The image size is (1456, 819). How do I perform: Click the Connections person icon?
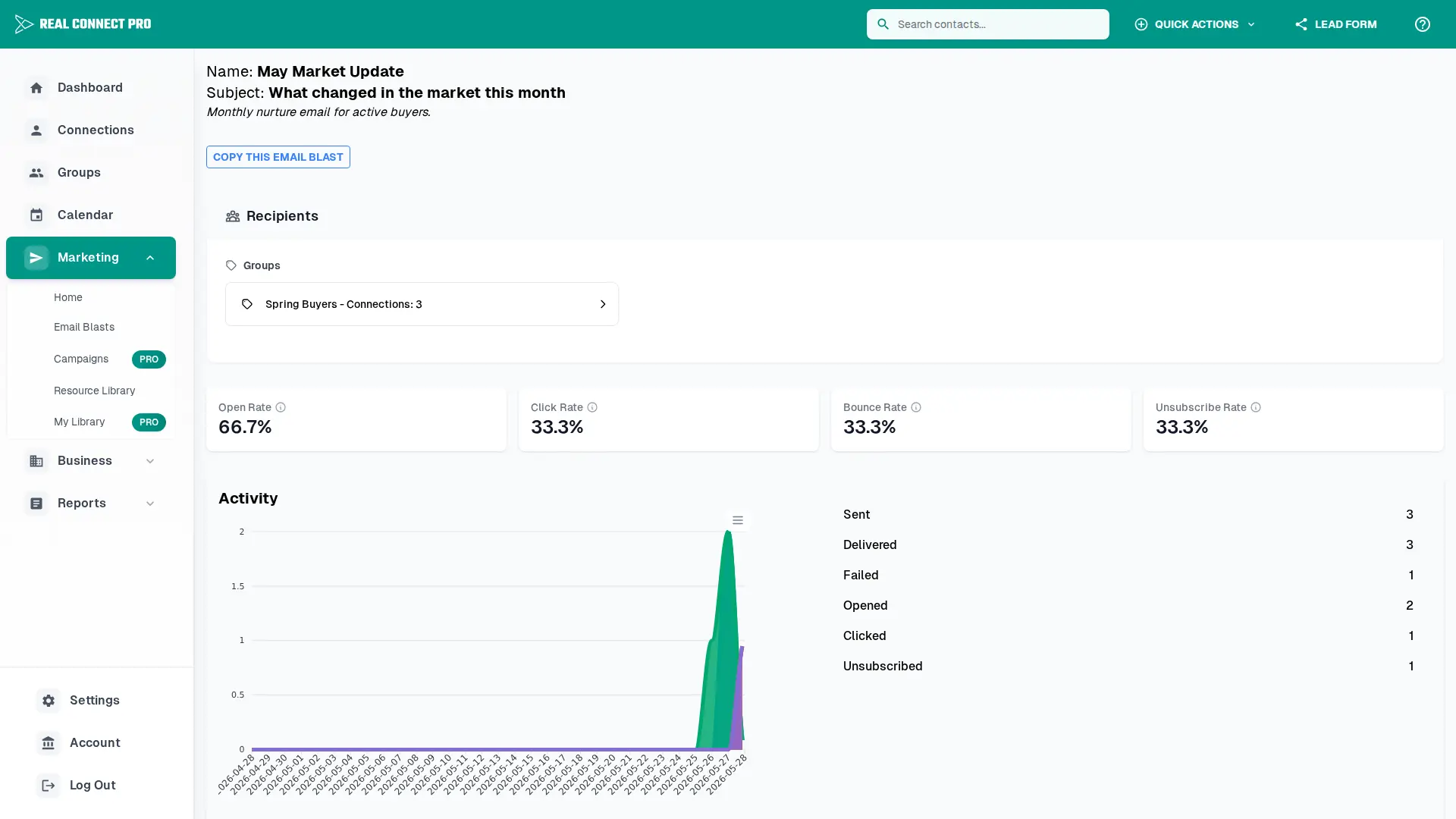coord(36,130)
